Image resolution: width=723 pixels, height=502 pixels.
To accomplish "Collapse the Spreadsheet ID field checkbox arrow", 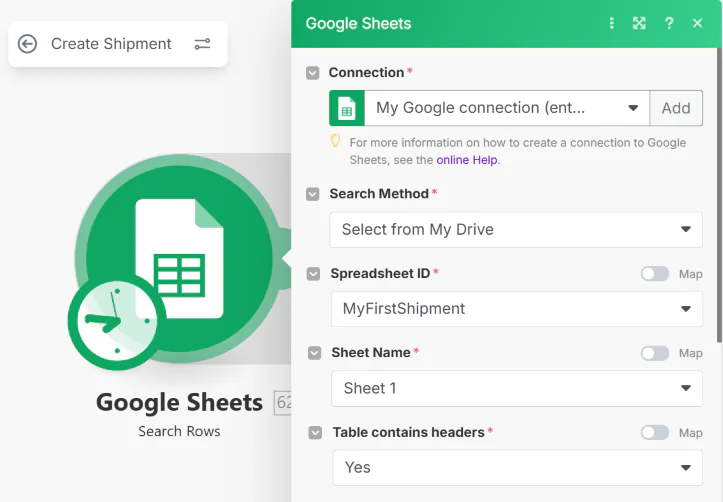I will click(x=314, y=274).
